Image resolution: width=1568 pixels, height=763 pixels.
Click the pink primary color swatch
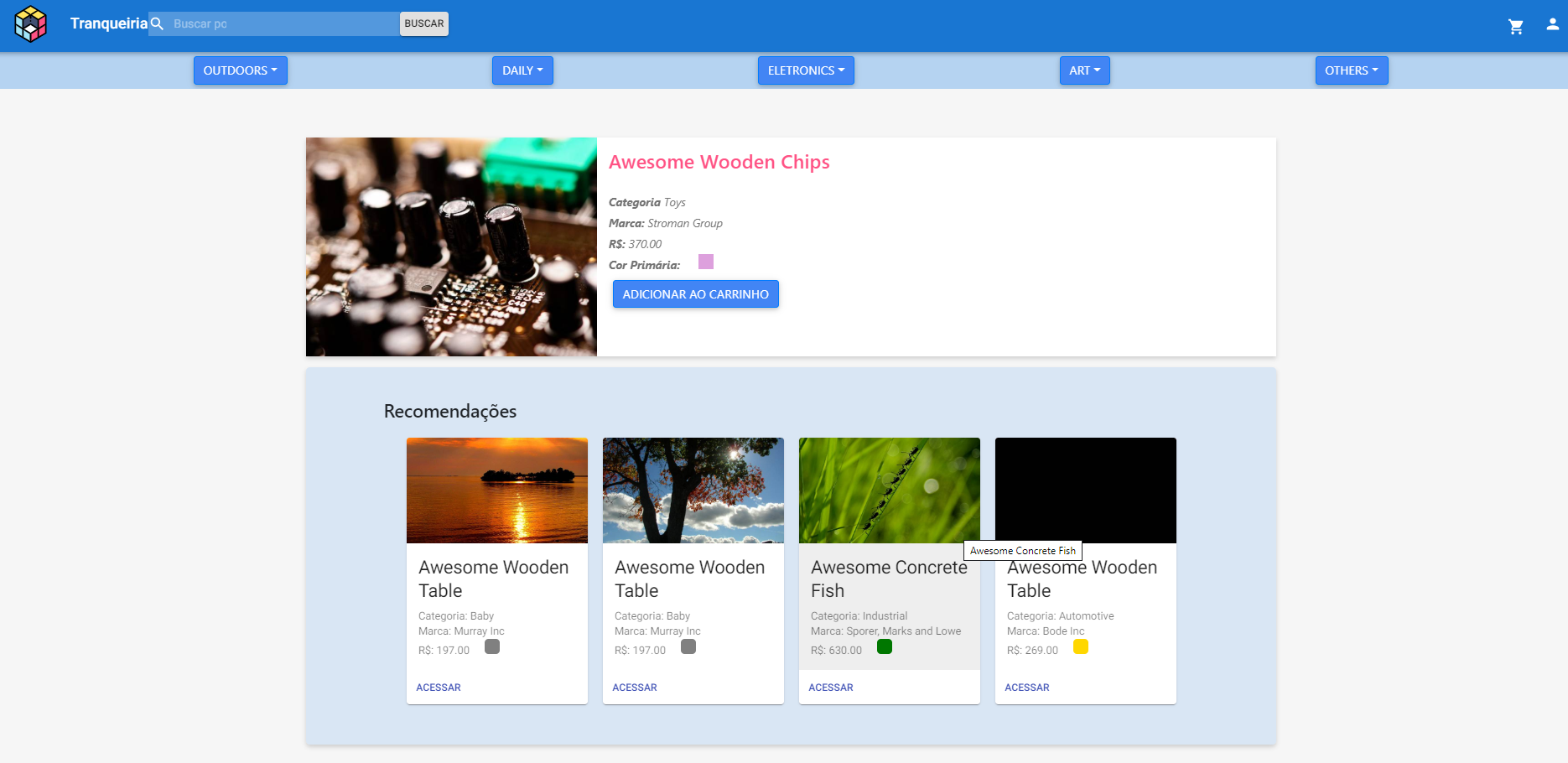(x=706, y=262)
